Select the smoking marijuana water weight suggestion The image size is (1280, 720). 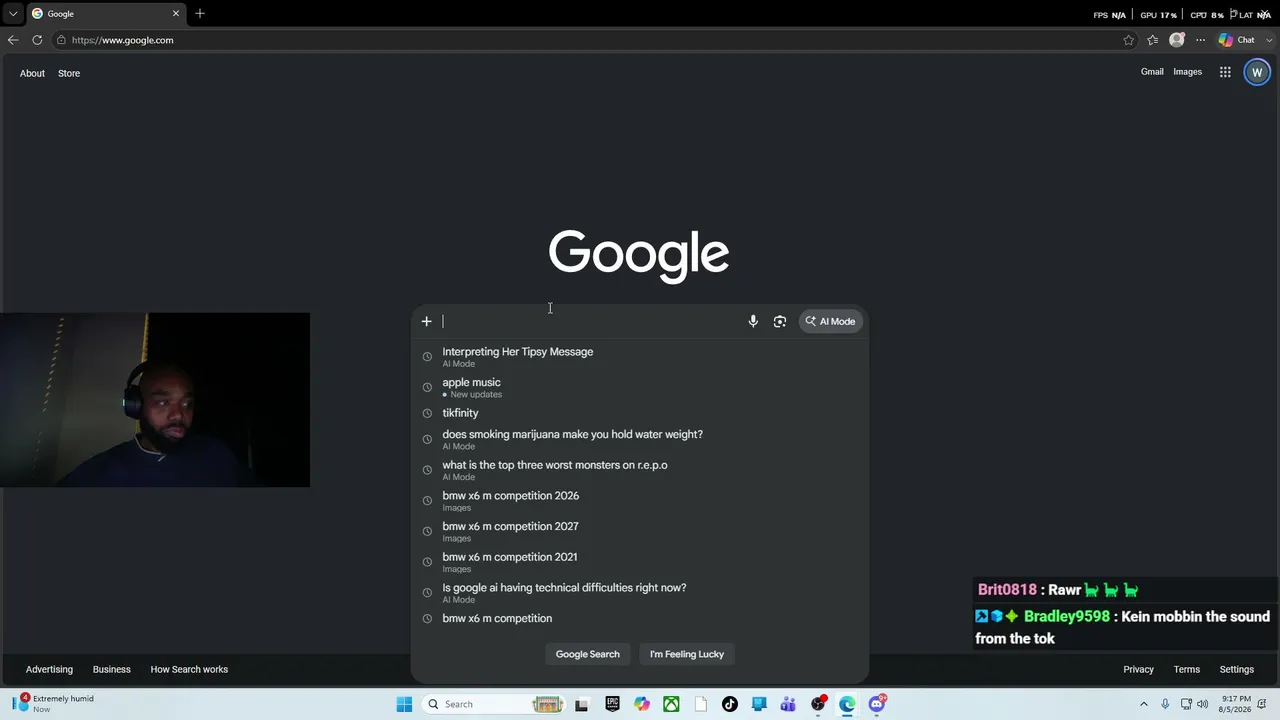[640, 439]
